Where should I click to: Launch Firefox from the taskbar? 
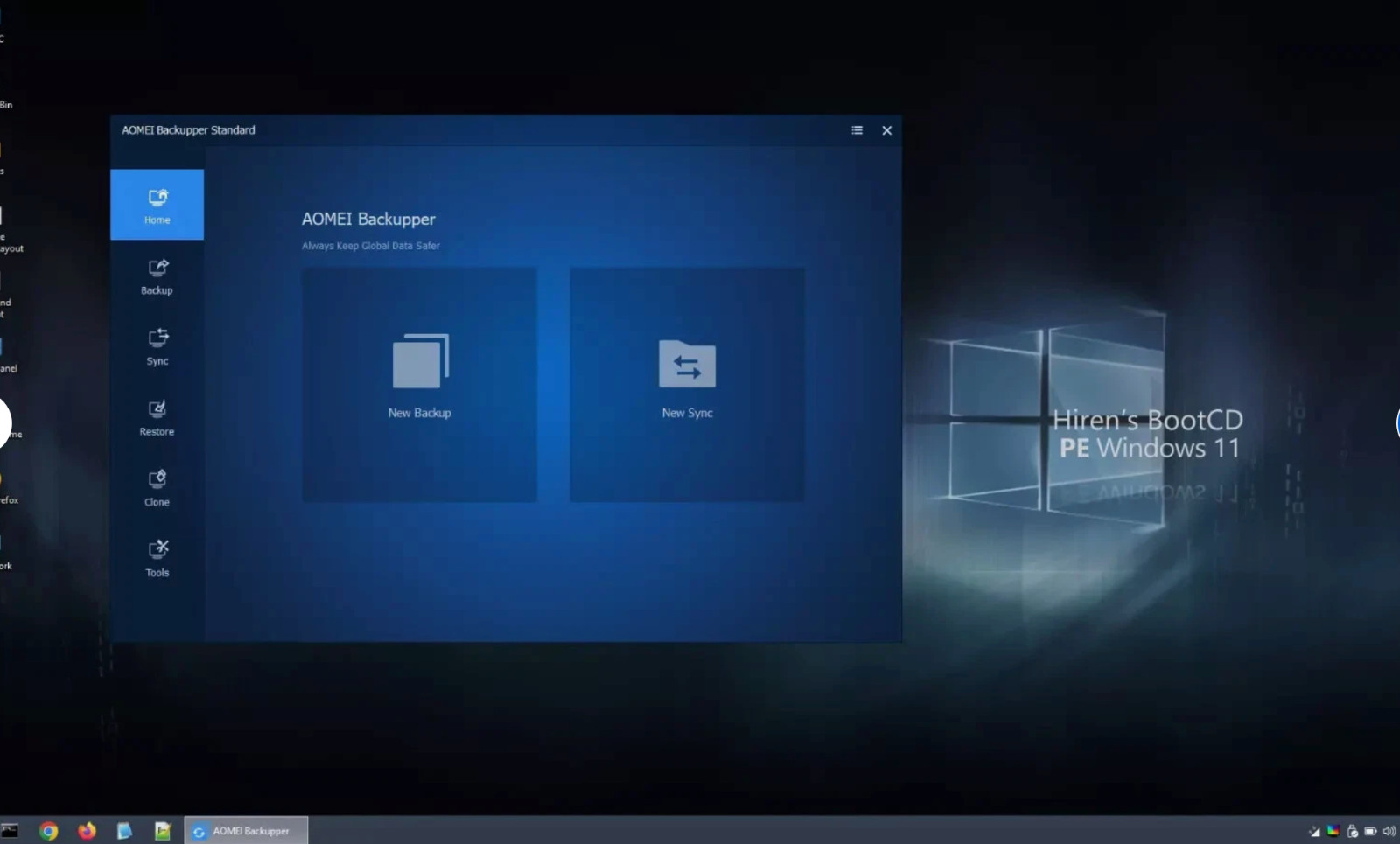tap(87, 831)
